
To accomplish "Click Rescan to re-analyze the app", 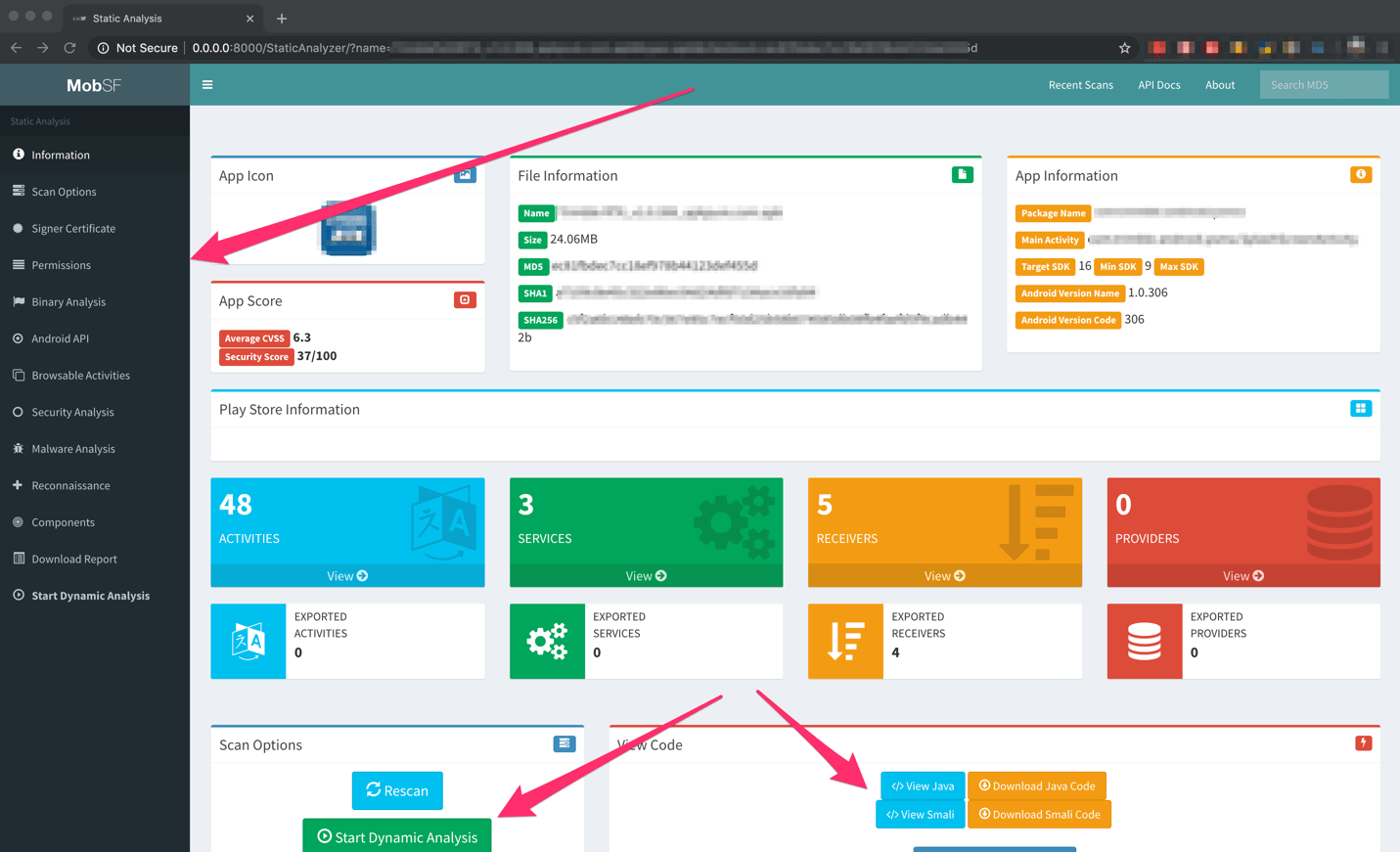I will [x=397, y=790].
